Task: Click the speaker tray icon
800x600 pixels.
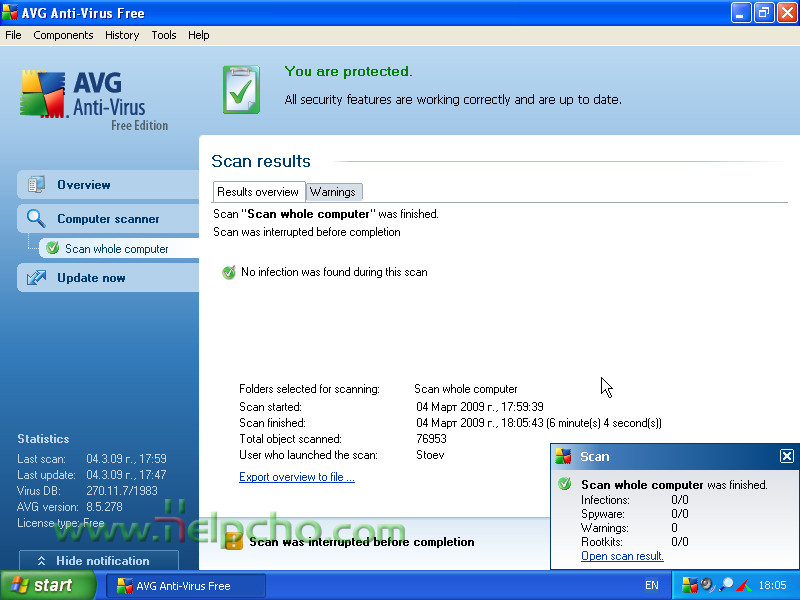Action: [708, 585]
